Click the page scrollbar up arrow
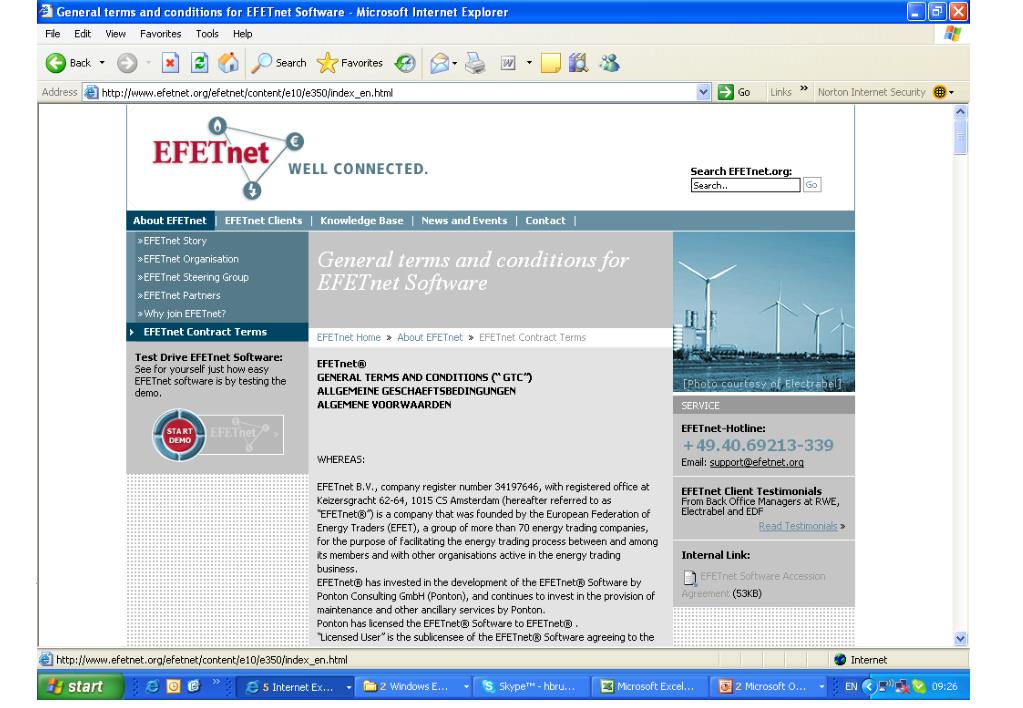Image resolution: width=1023 pixels, height=708 pixels. pyautogui.click(x=960, y=112)
